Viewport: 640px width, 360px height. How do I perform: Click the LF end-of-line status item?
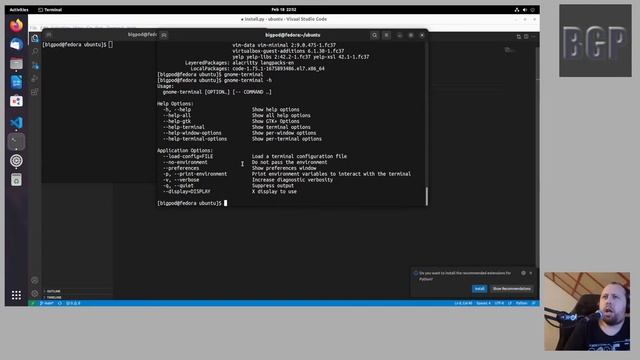pos(510,303)
